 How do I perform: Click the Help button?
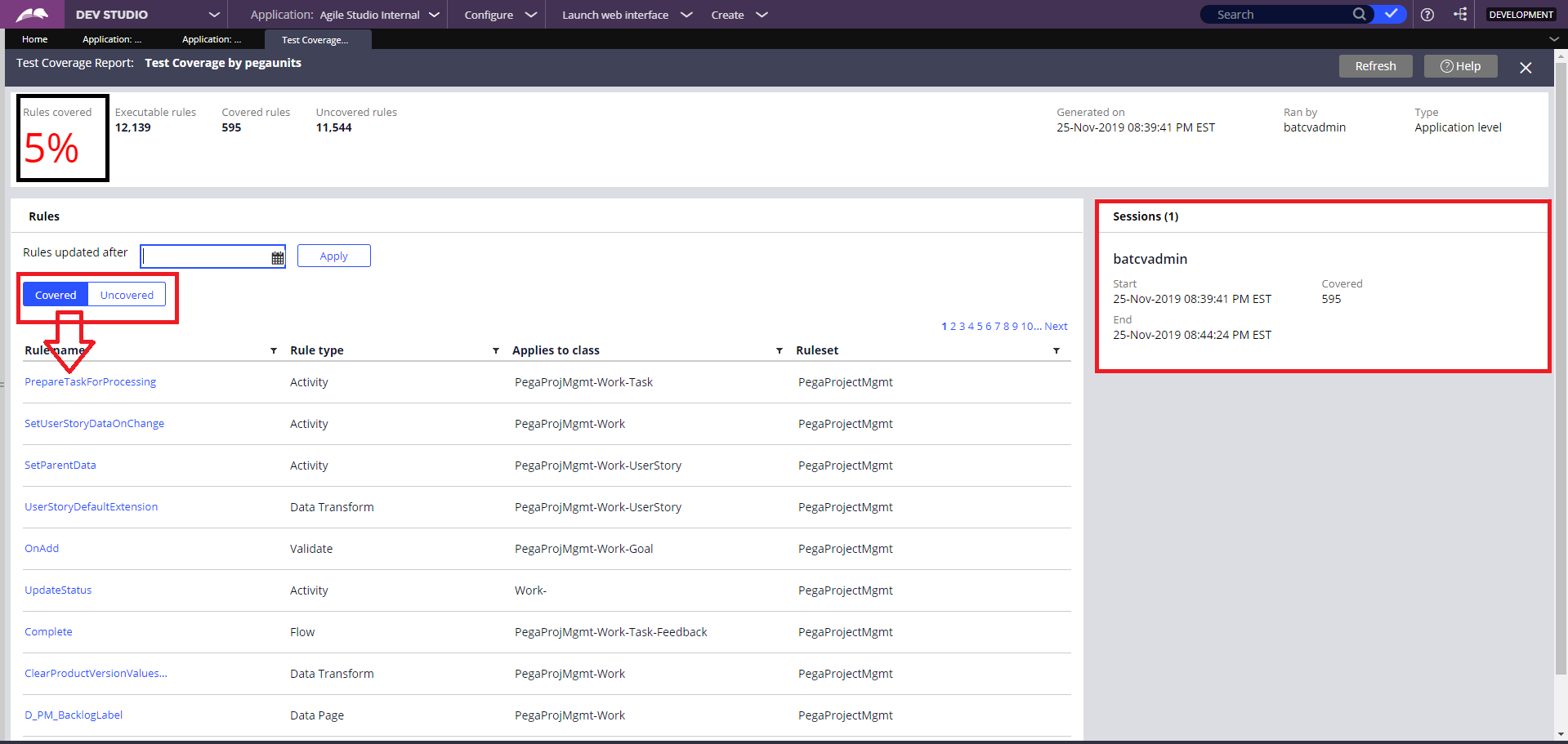coord(1460,66)
